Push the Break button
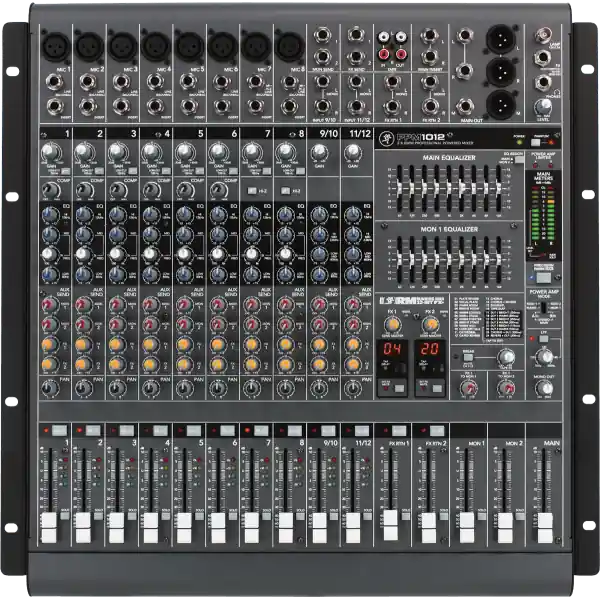The image size is (600, 600). pos(468,358)
